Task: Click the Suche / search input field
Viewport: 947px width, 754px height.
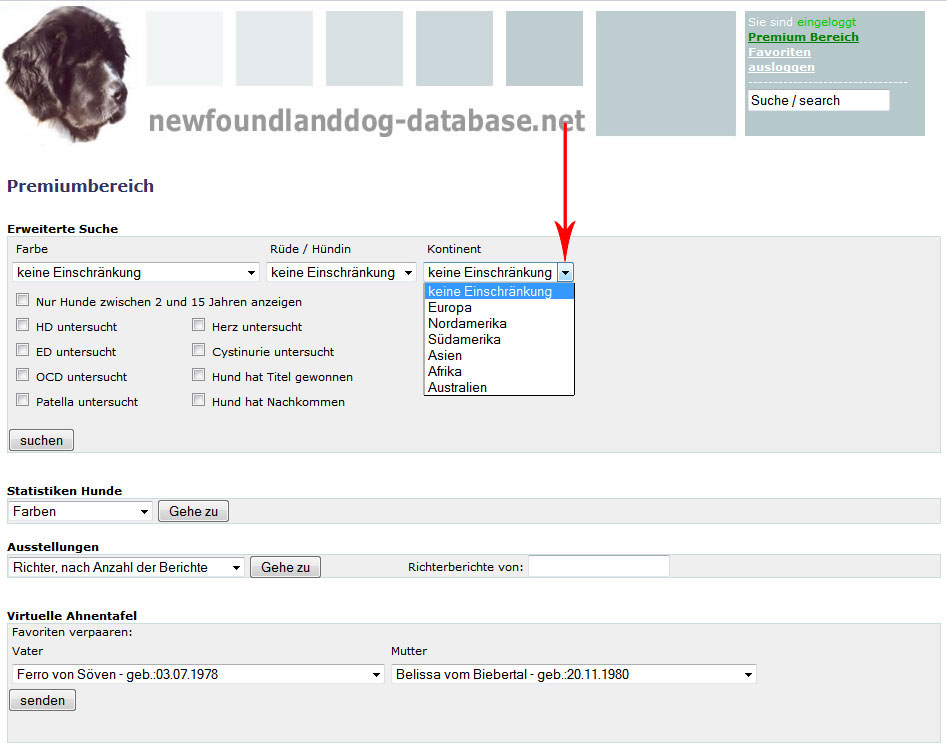Action: 818,100
